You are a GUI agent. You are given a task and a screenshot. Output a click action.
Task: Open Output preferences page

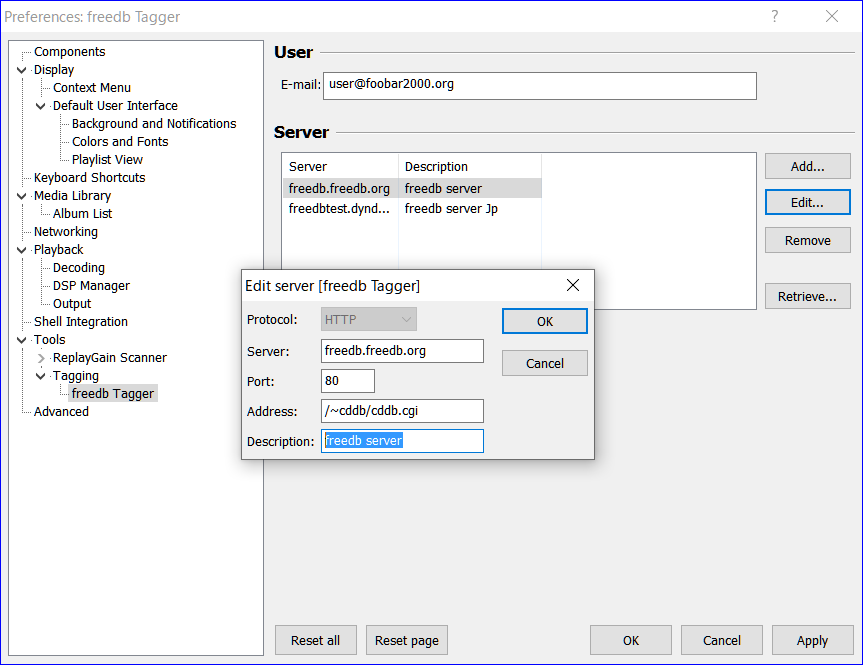(x=72, y=304)
